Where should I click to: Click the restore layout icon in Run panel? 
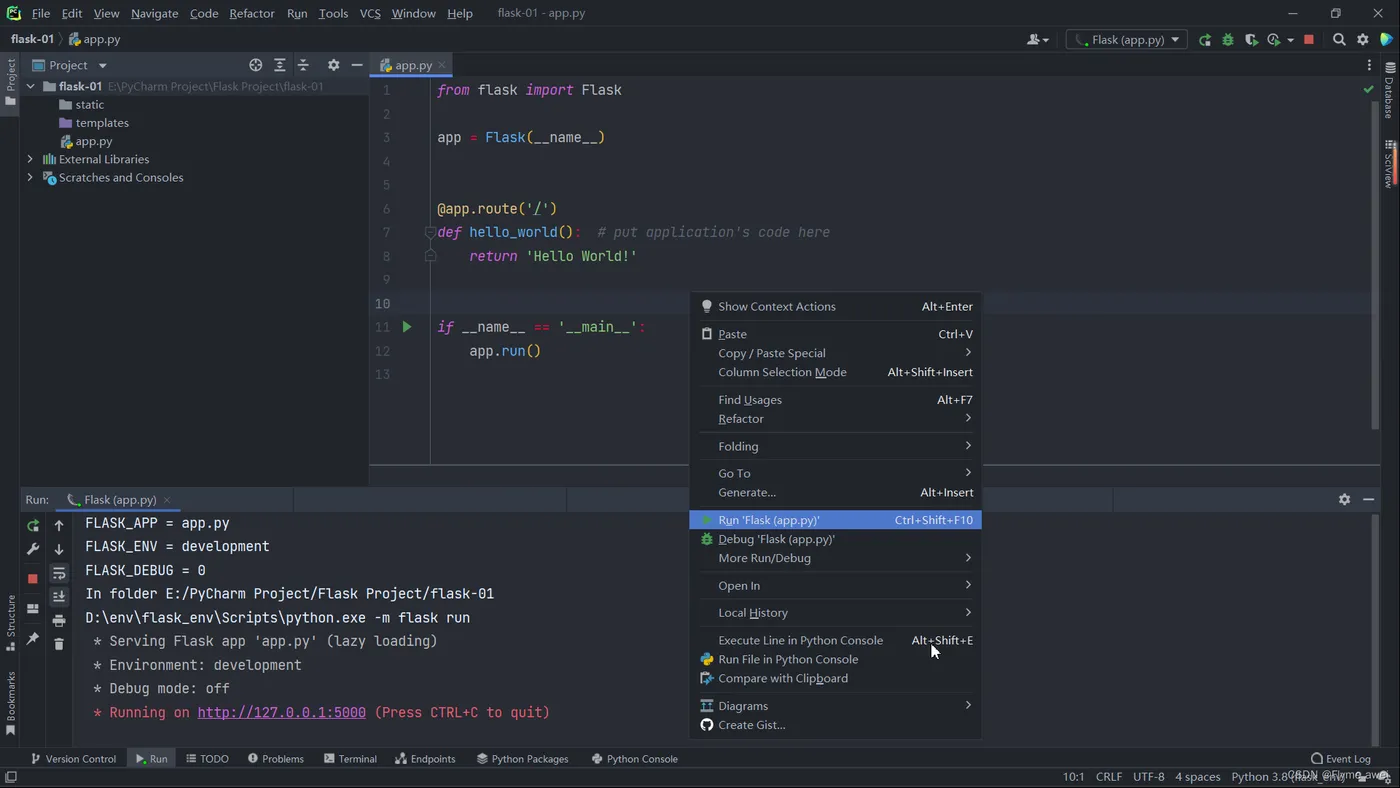tap(33, 609)
